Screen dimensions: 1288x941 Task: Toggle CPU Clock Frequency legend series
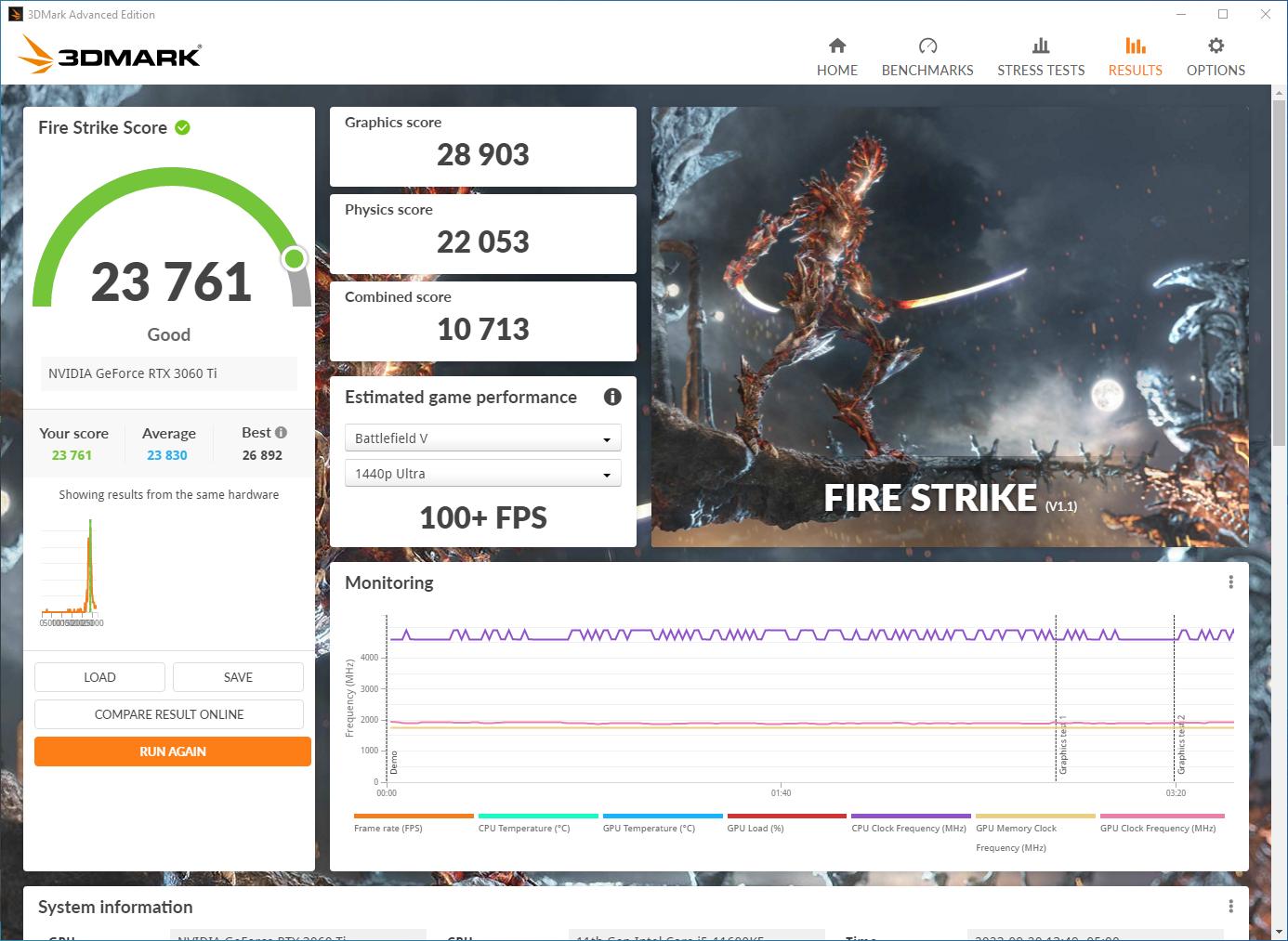click(x=911, y=823)
